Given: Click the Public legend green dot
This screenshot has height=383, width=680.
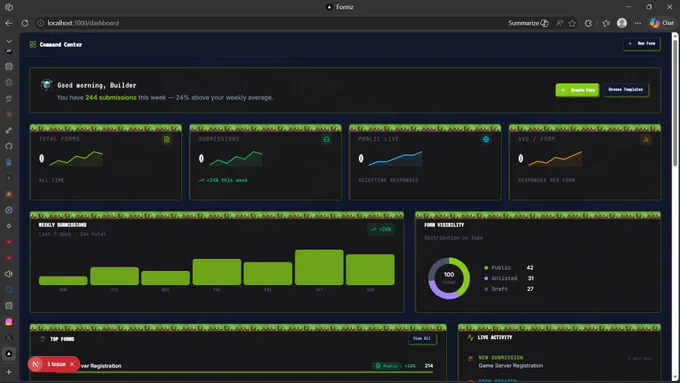Looking at the screenshot, I should pos(486,268).
